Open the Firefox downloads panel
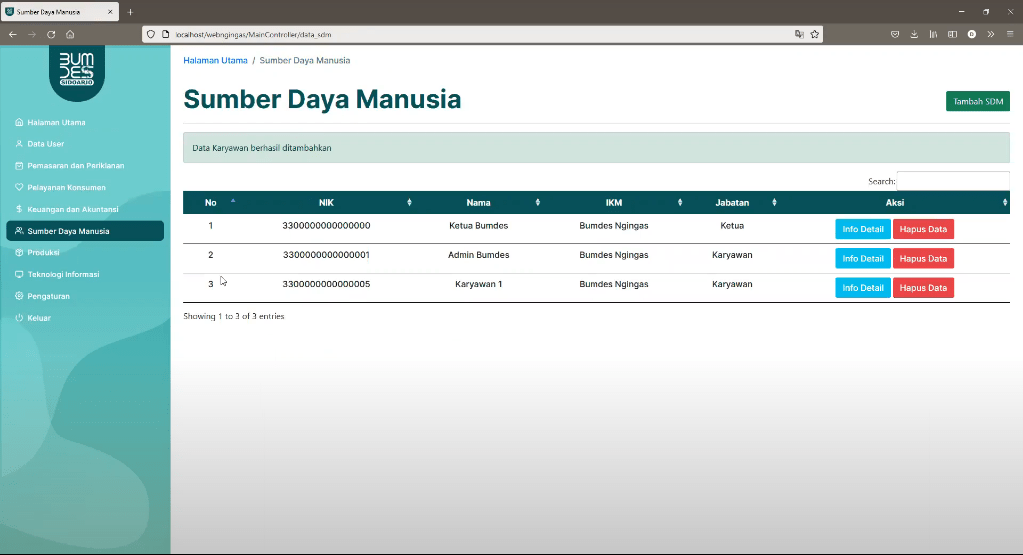1023x555 pixels. (x=914, y=34)
